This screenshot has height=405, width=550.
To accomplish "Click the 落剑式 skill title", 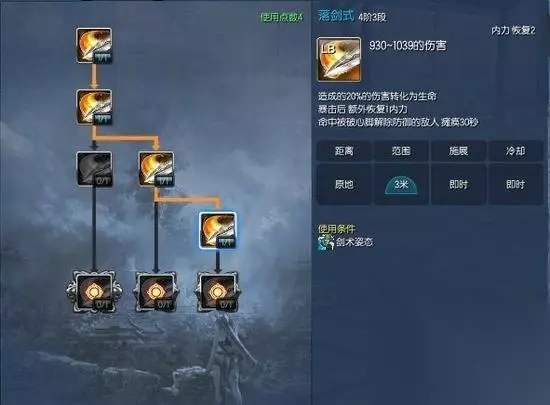I will click(336, 16).
